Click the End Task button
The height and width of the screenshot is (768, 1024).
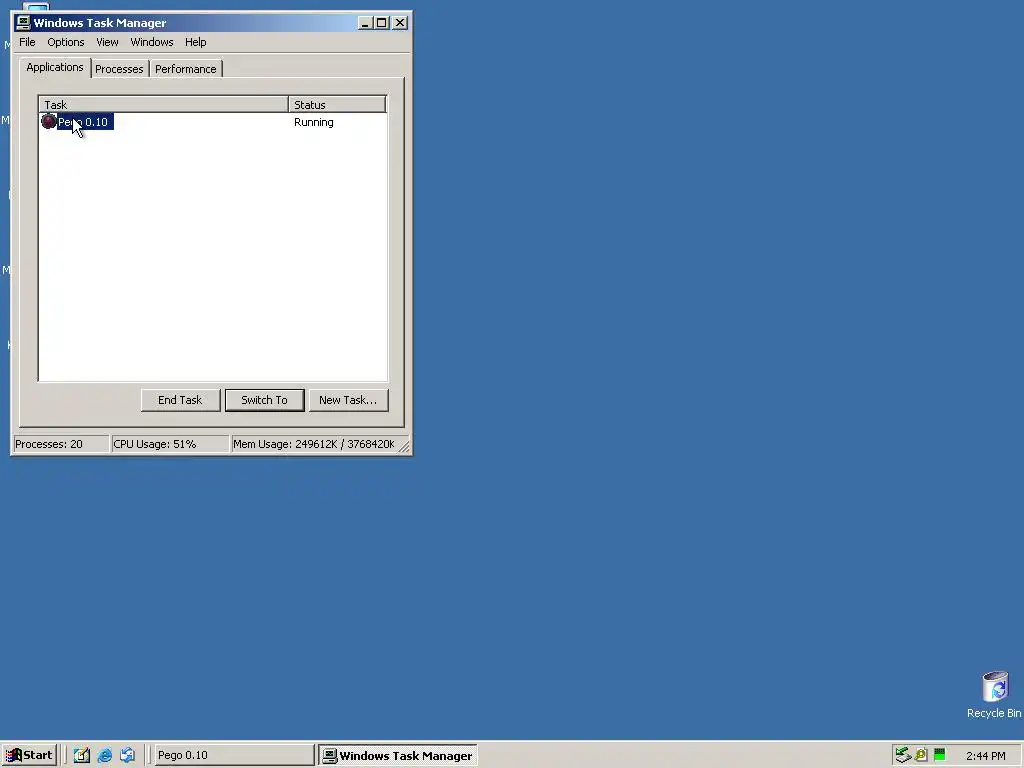[x=180, y=400]
